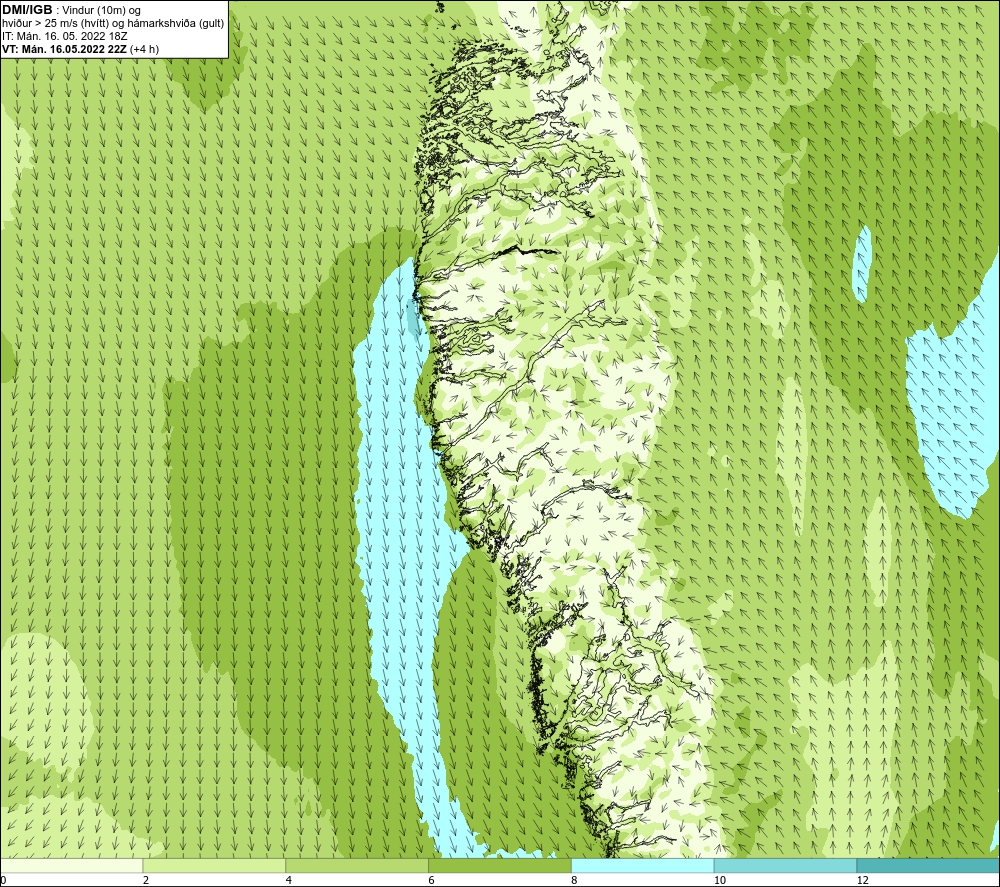The height and width of the screenshot is (887, 1000).
Task: Click the scale label "10"
Action: (720, 881)
